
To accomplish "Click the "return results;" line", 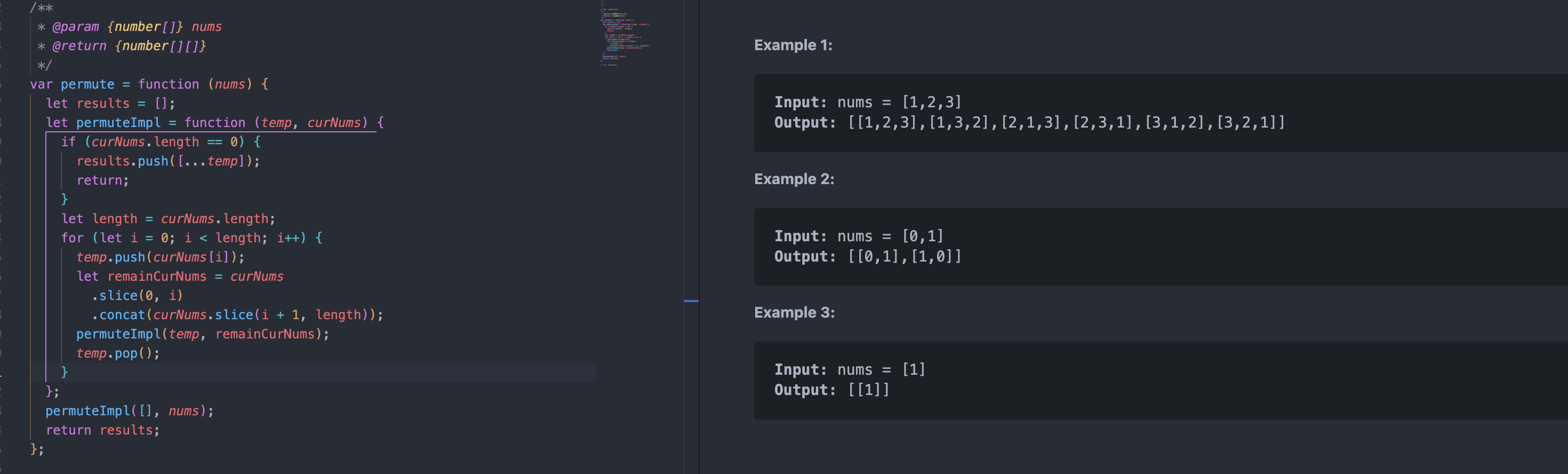I will (102, 430).
